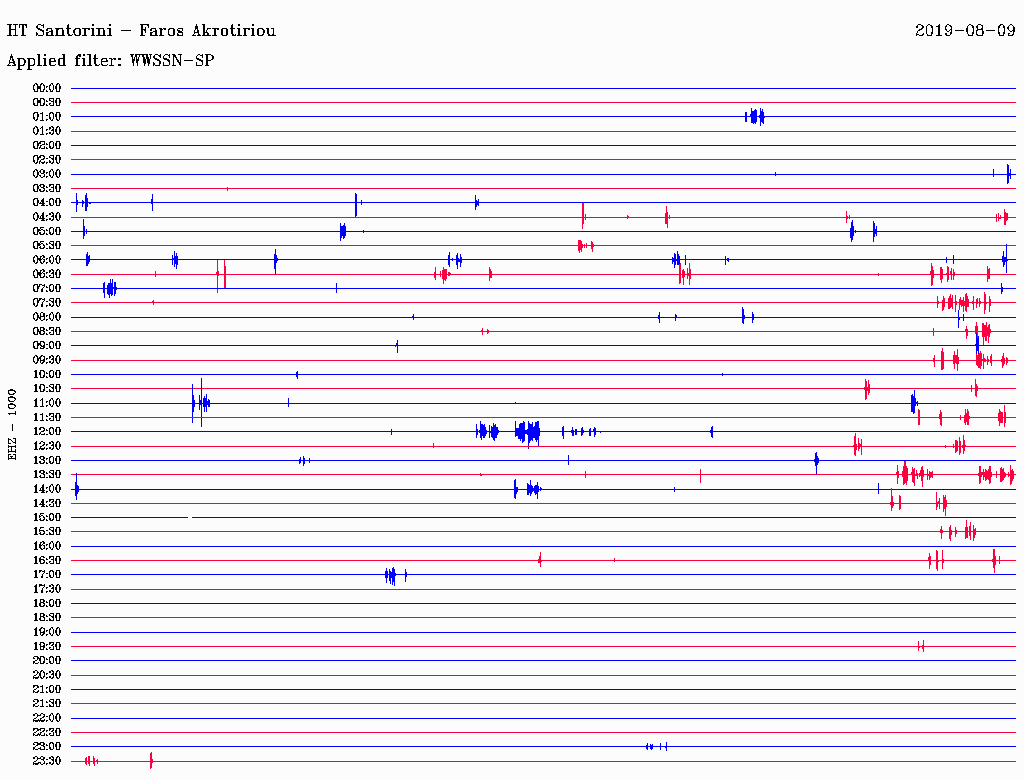Select the 05:00 time label
Image resolution: width=1024 pixels, height=780 pixels.
pyautogui.click(x=47, y=231)
